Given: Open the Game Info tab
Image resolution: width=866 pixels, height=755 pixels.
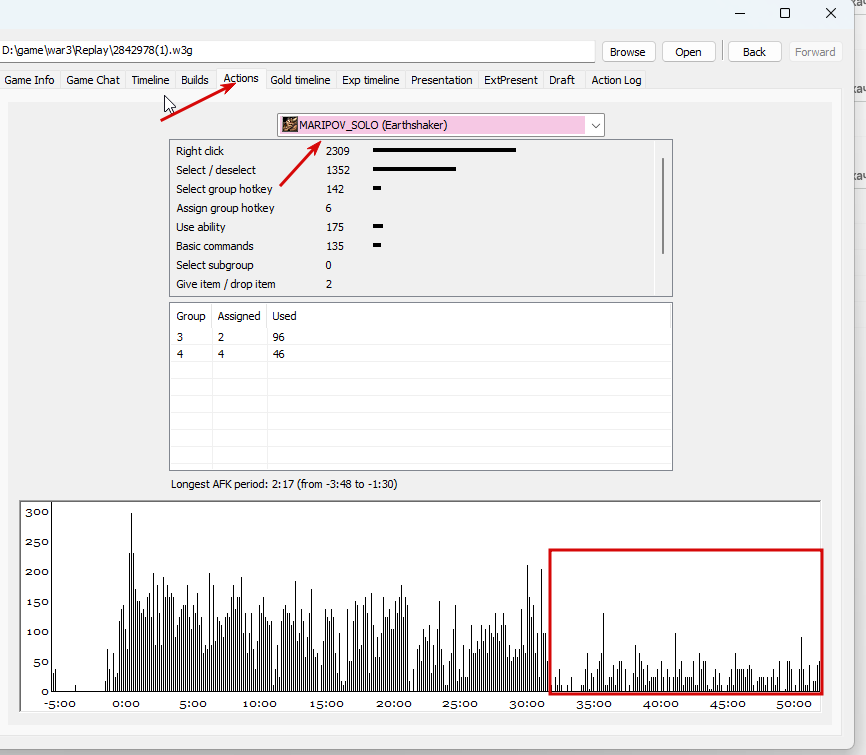Looking at the screenshot, I should click(x=29, y=80).
